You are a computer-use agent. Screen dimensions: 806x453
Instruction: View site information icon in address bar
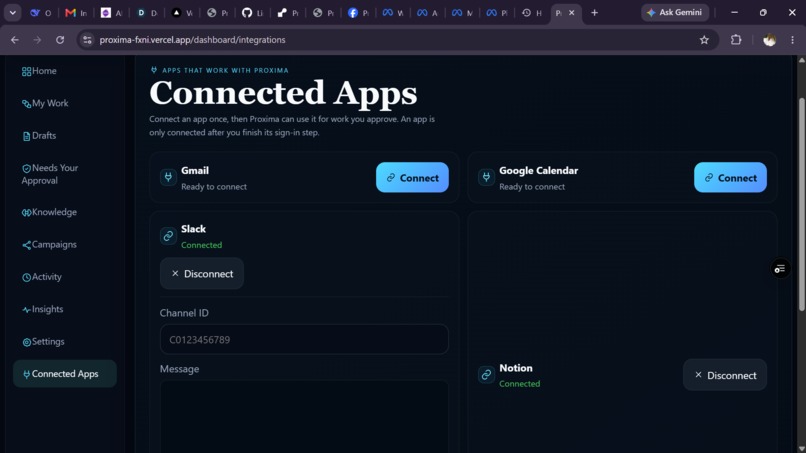[x=87, y=40]
